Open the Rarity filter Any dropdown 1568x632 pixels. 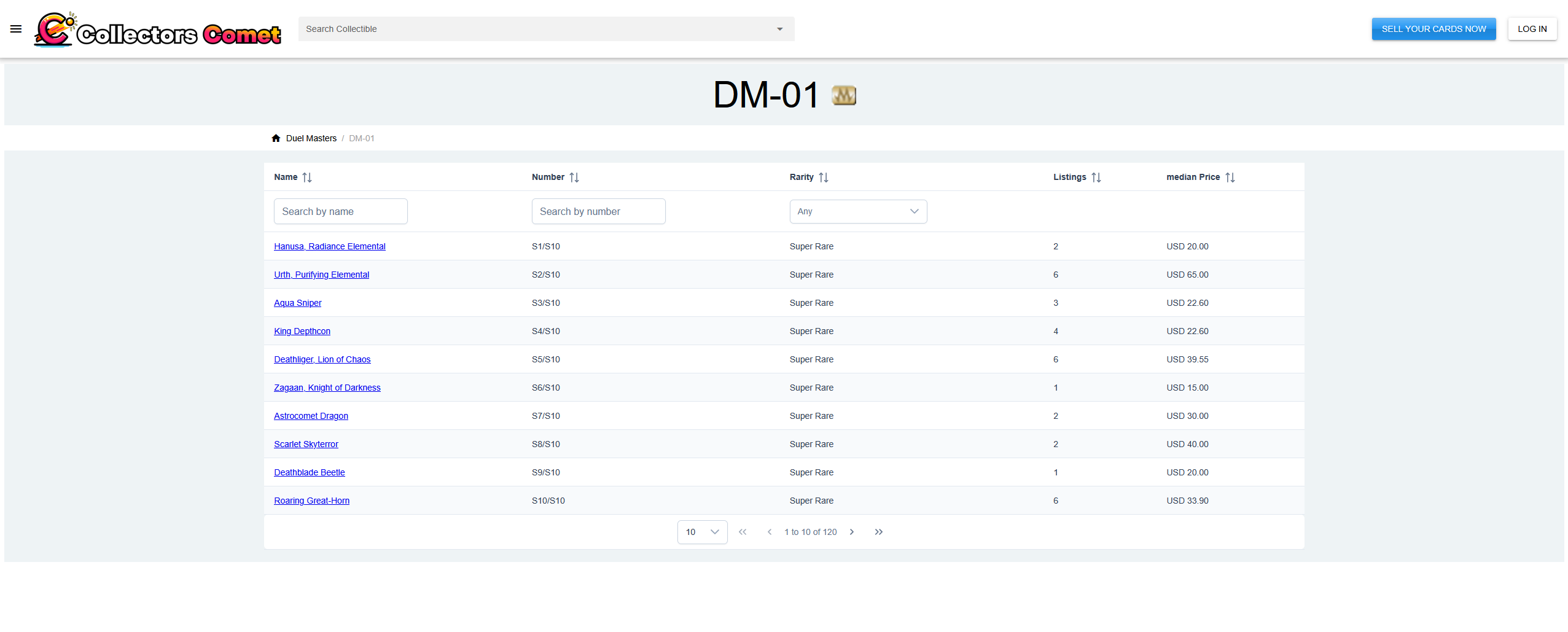858,211
